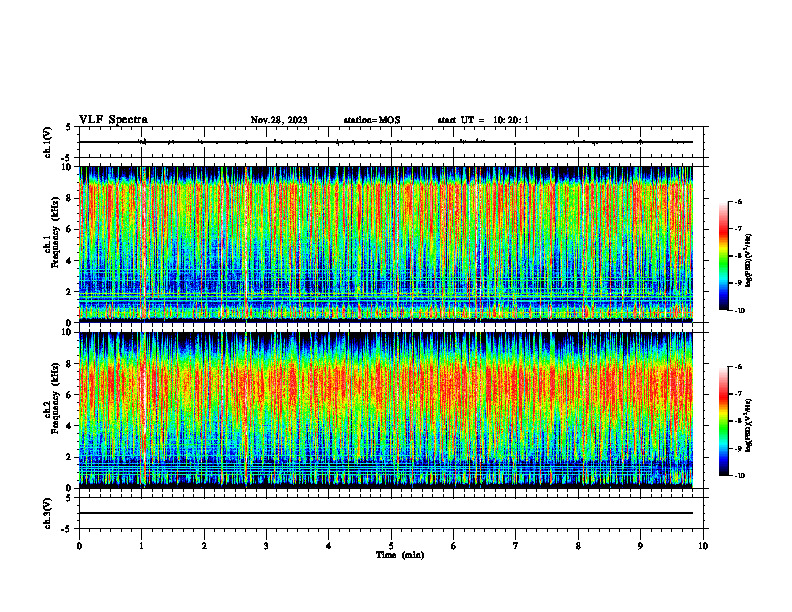Click the ch.2 spectrogram panel
The height and width of the screenshot is (612, 792).
(x=386, y=410)
